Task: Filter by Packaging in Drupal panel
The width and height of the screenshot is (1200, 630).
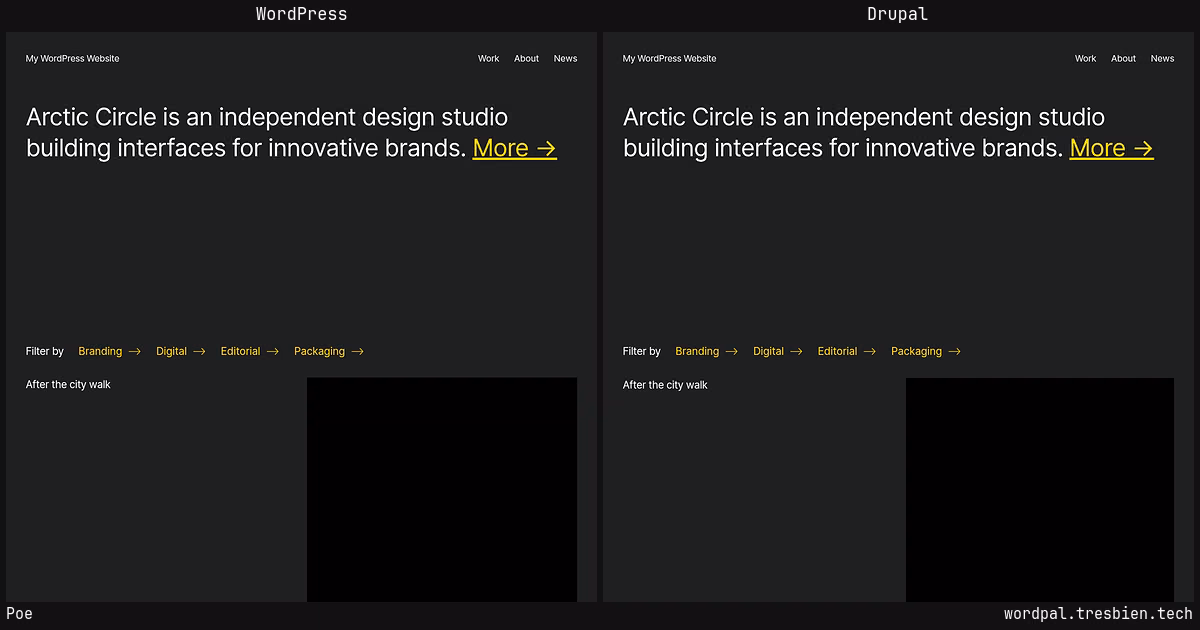Action: tap(925, 351)
